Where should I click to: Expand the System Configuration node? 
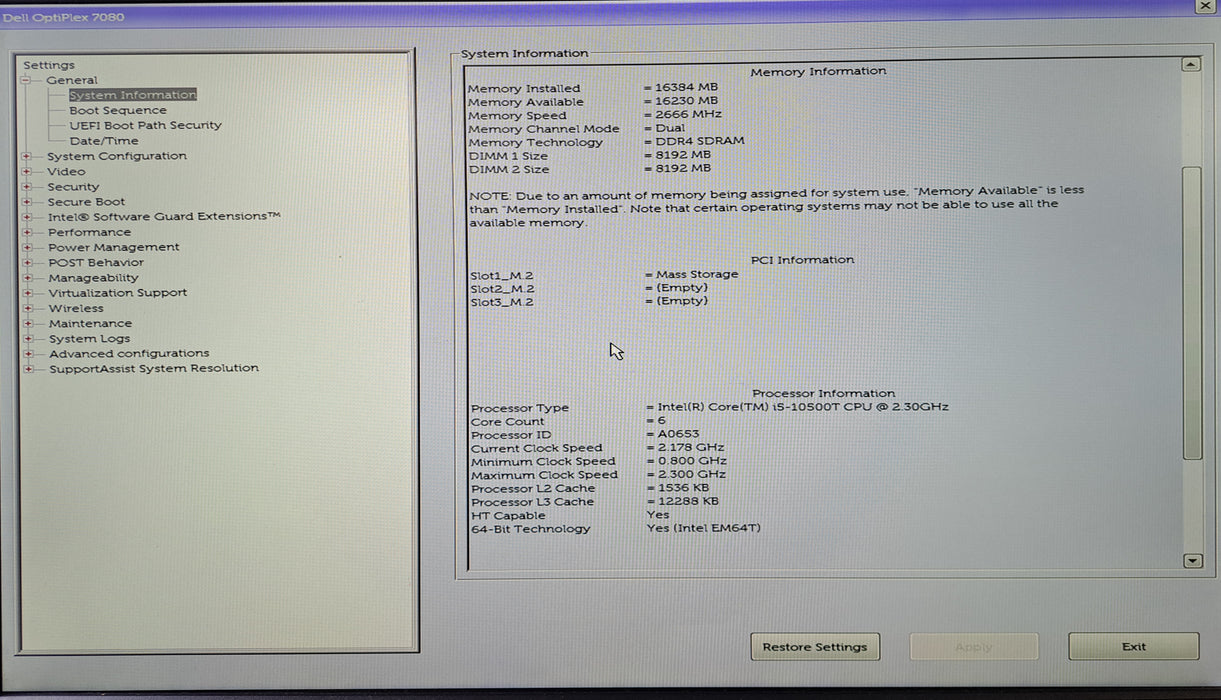[27, 156]
